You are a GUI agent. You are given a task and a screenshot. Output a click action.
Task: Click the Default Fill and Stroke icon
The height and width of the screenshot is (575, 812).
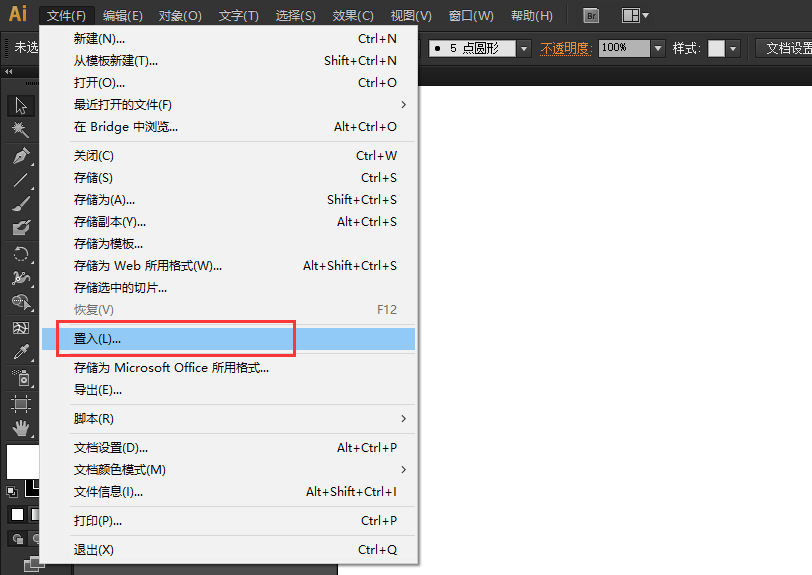[12, 491]
